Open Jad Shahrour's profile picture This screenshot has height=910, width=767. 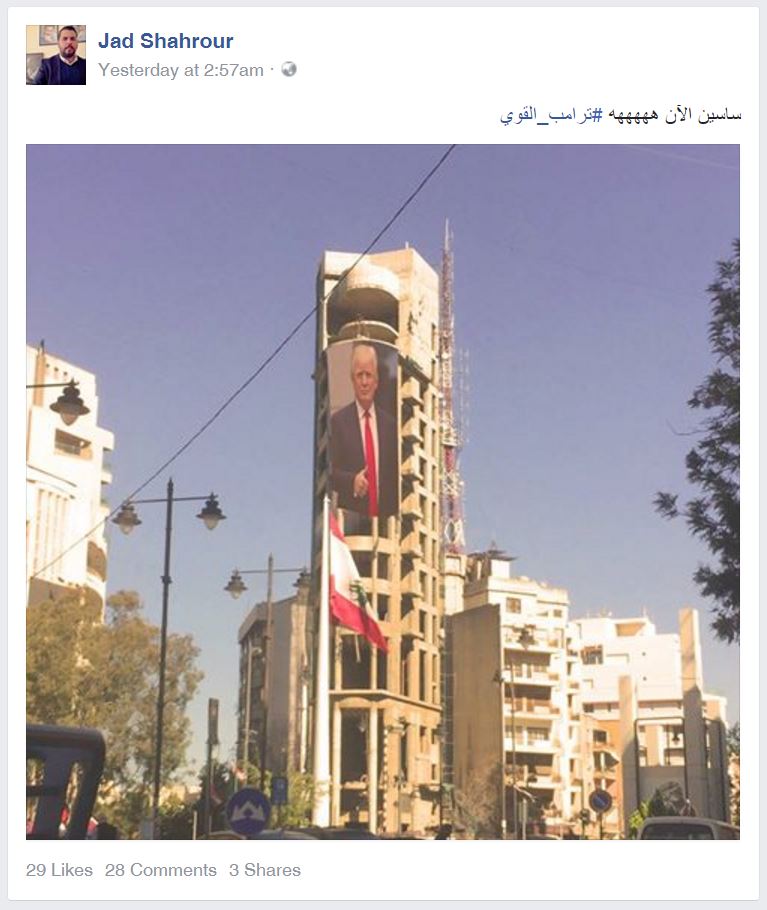point(56,55)
